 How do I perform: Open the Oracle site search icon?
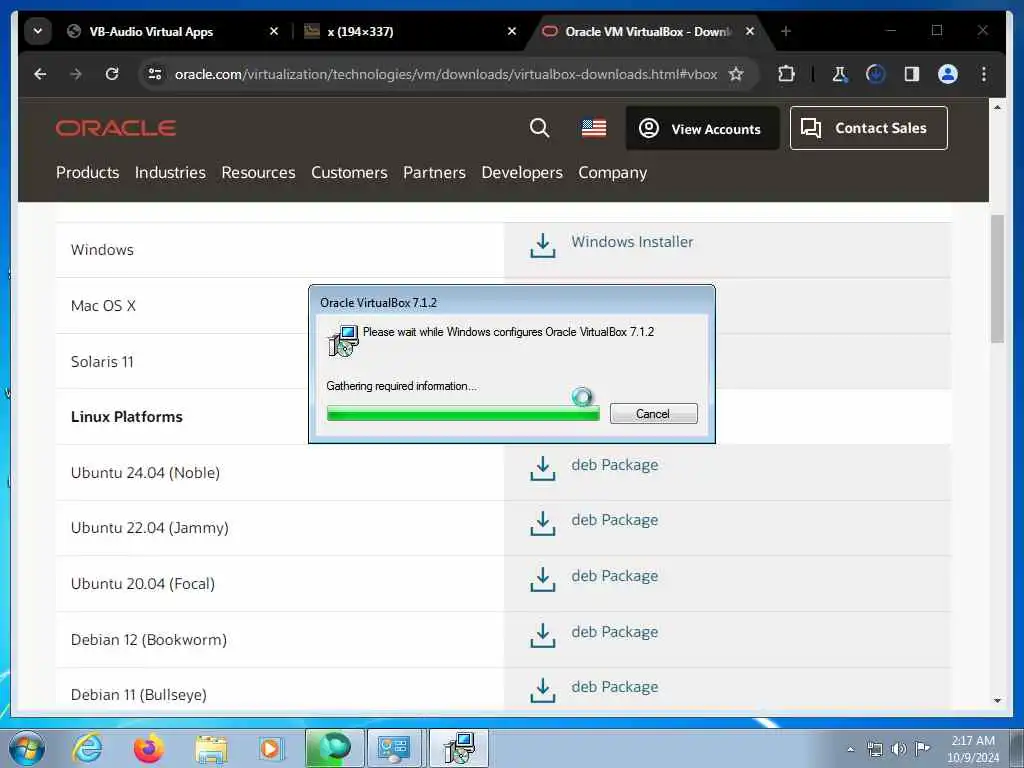539,128
